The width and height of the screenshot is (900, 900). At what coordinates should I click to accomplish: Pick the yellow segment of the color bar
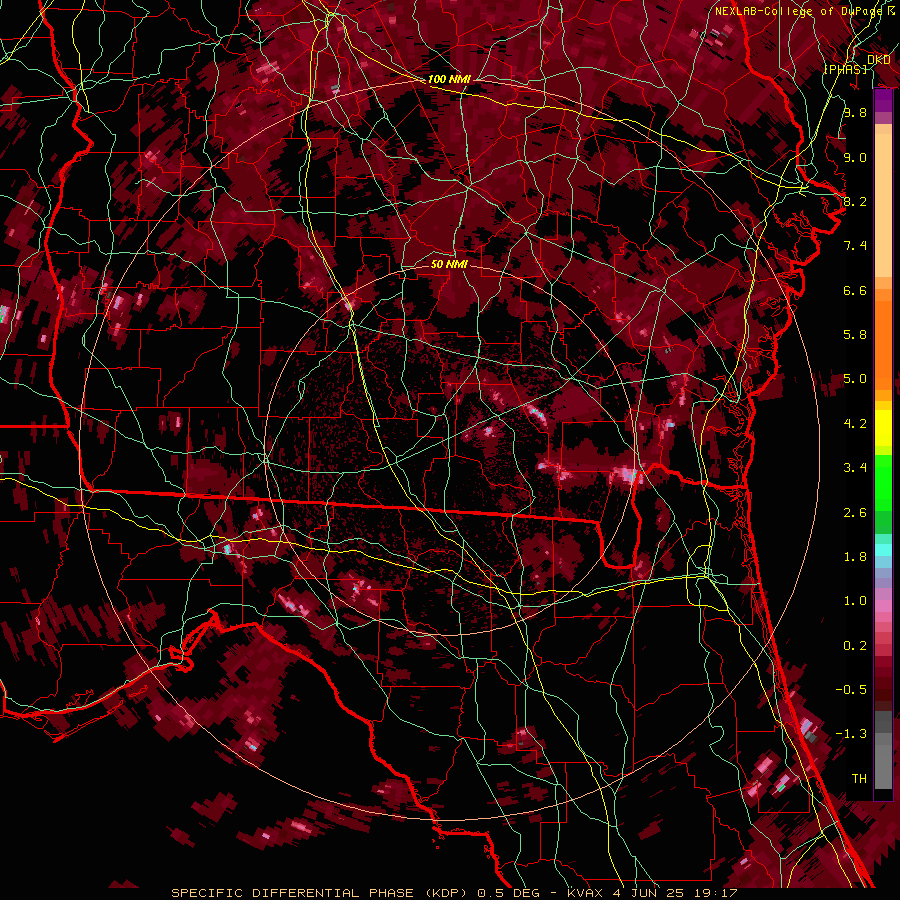(x=883, y=428)
